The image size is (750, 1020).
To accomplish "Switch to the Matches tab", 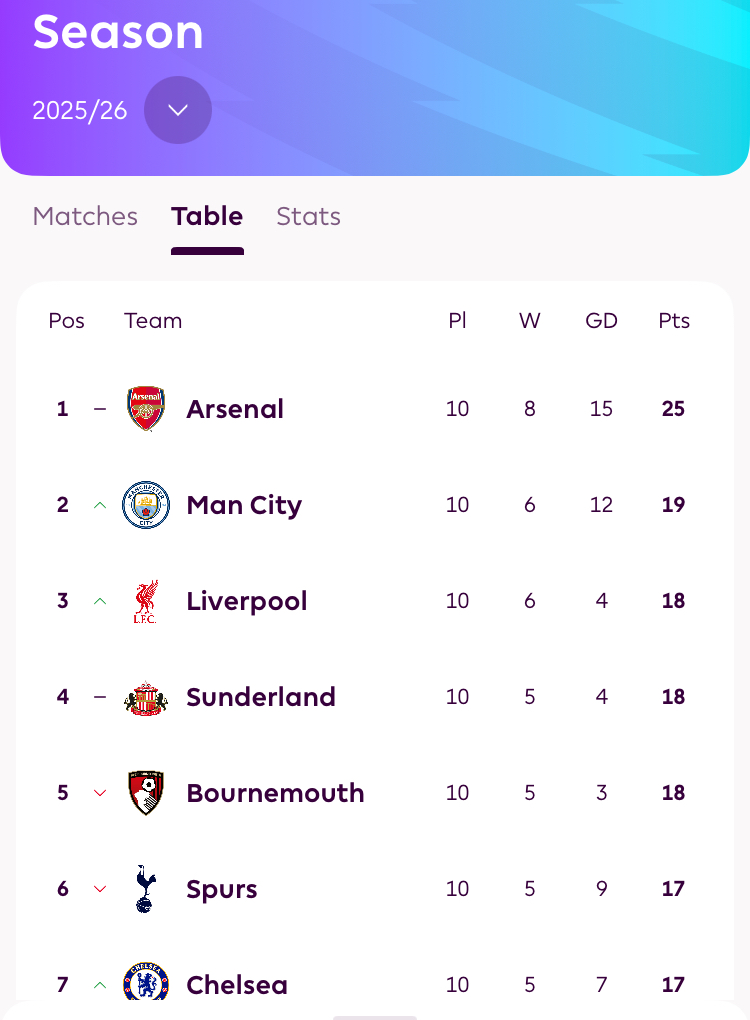I will pyautogui.click(x=85, y=216).
